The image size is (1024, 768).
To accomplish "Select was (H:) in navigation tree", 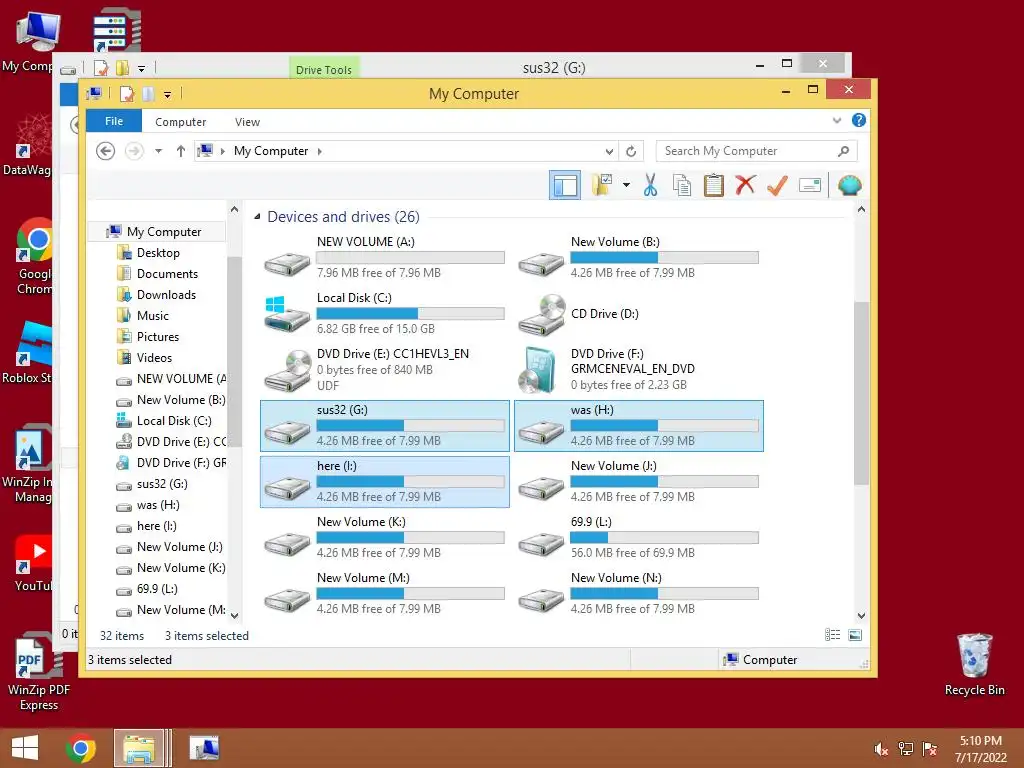I will [158, 505].
